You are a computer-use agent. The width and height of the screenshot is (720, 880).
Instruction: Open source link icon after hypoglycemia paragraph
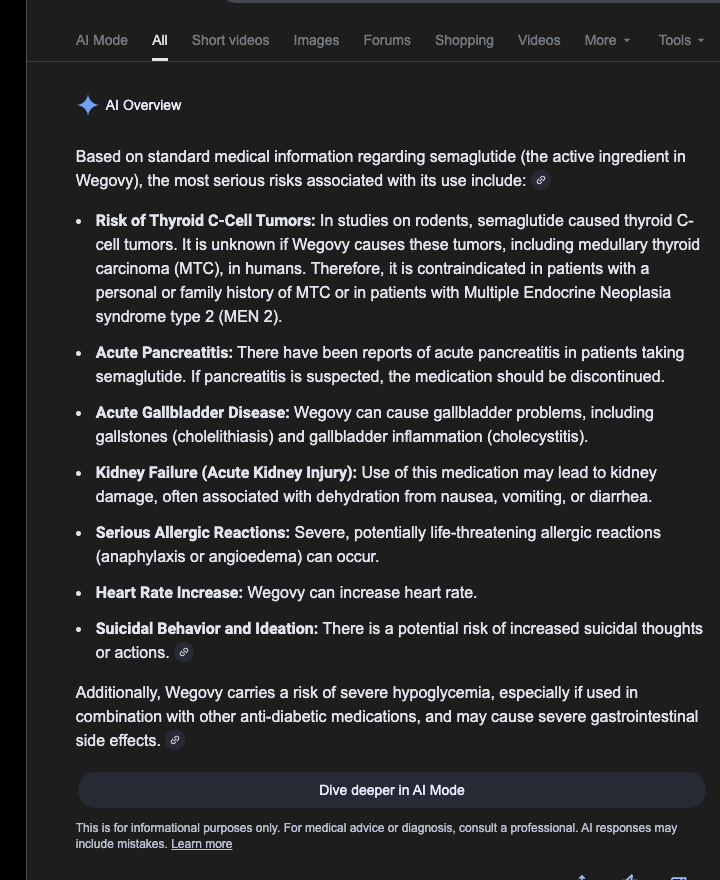coord(175,741)
